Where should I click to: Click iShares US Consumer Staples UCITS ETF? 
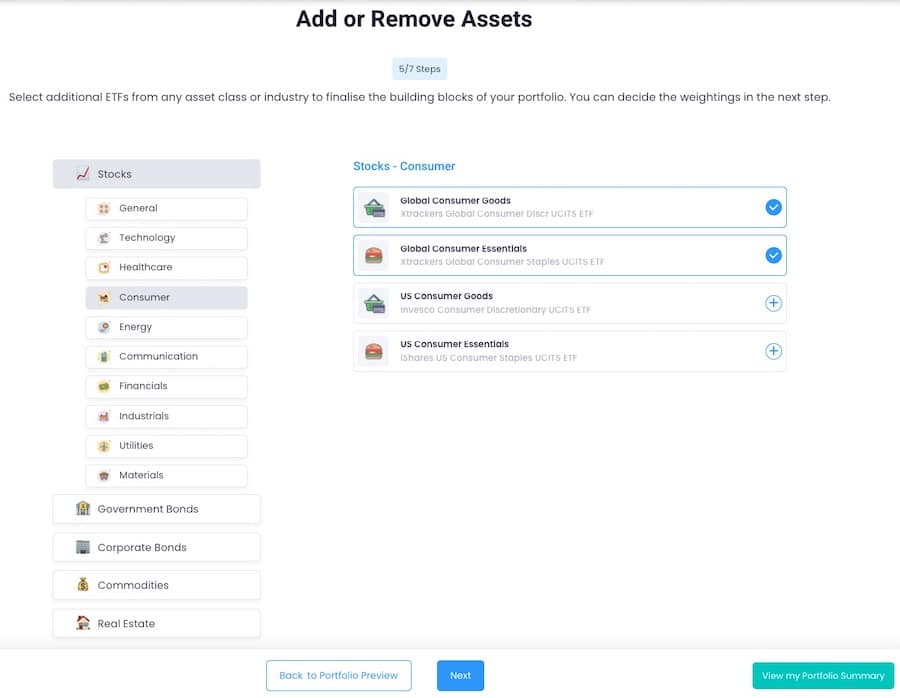pos(488,358)
